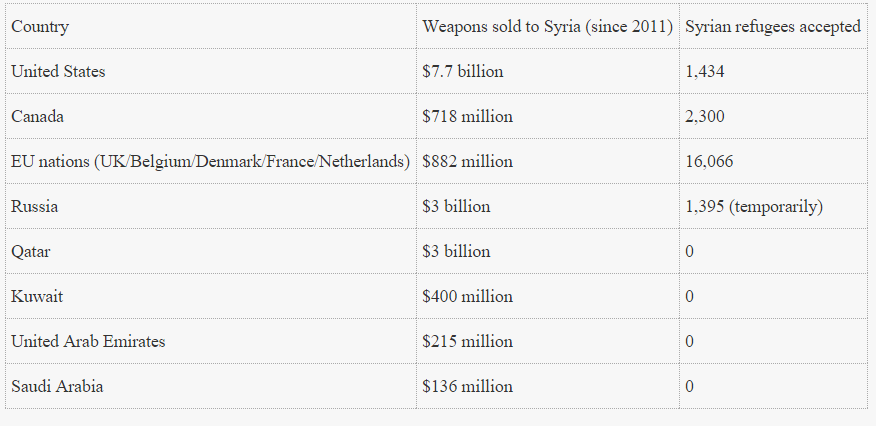This screenshot has height=427, width=877.
Task: Click the $136 million value
Action: [x=467, y=387]
